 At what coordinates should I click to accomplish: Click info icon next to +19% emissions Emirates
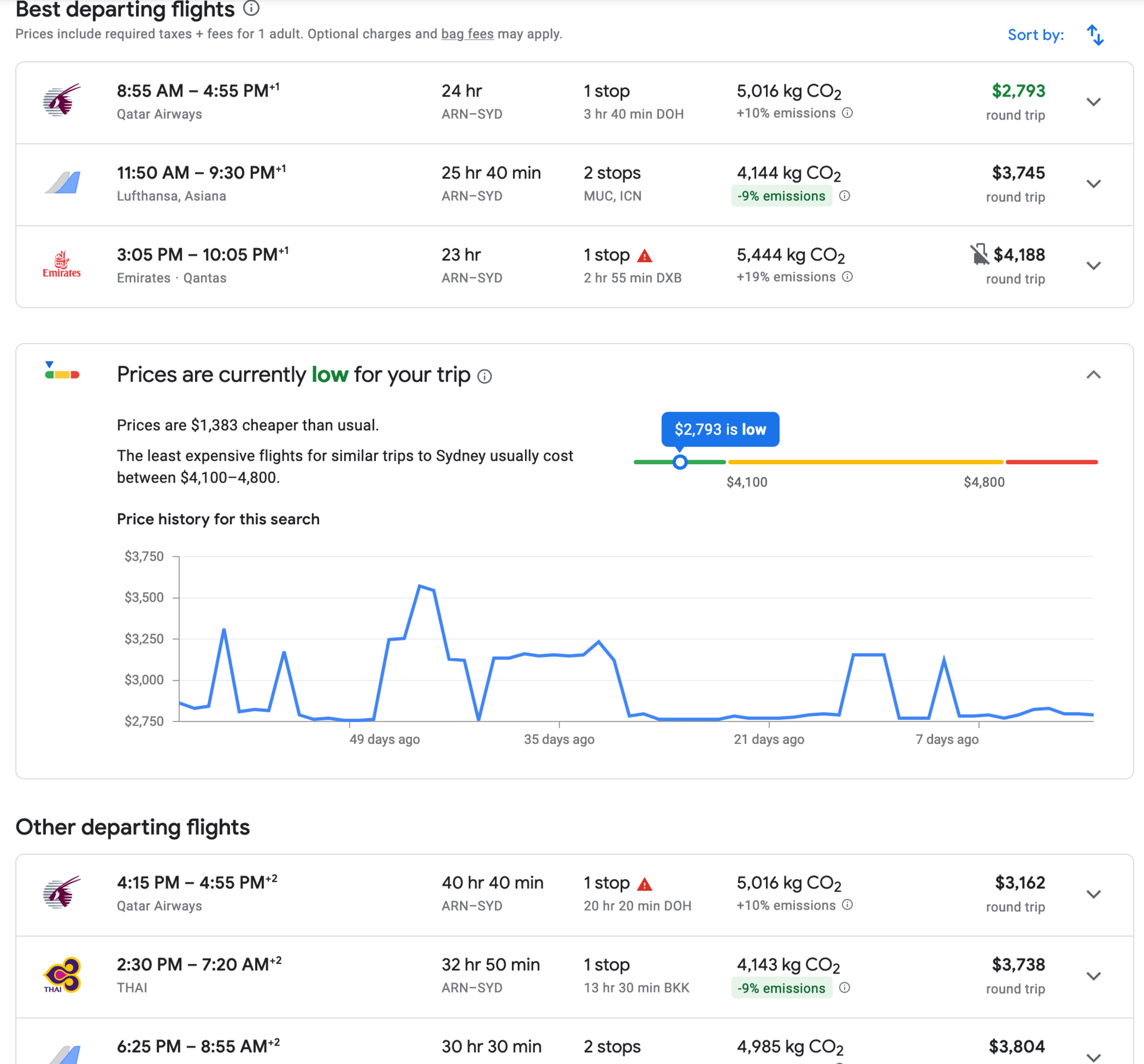point(847,277)
